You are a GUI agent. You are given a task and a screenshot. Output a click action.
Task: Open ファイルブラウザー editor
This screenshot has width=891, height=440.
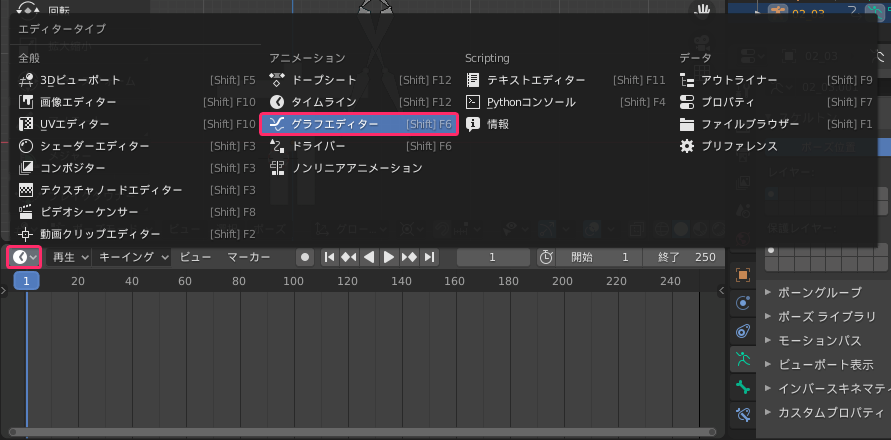(x=776, y=124)
